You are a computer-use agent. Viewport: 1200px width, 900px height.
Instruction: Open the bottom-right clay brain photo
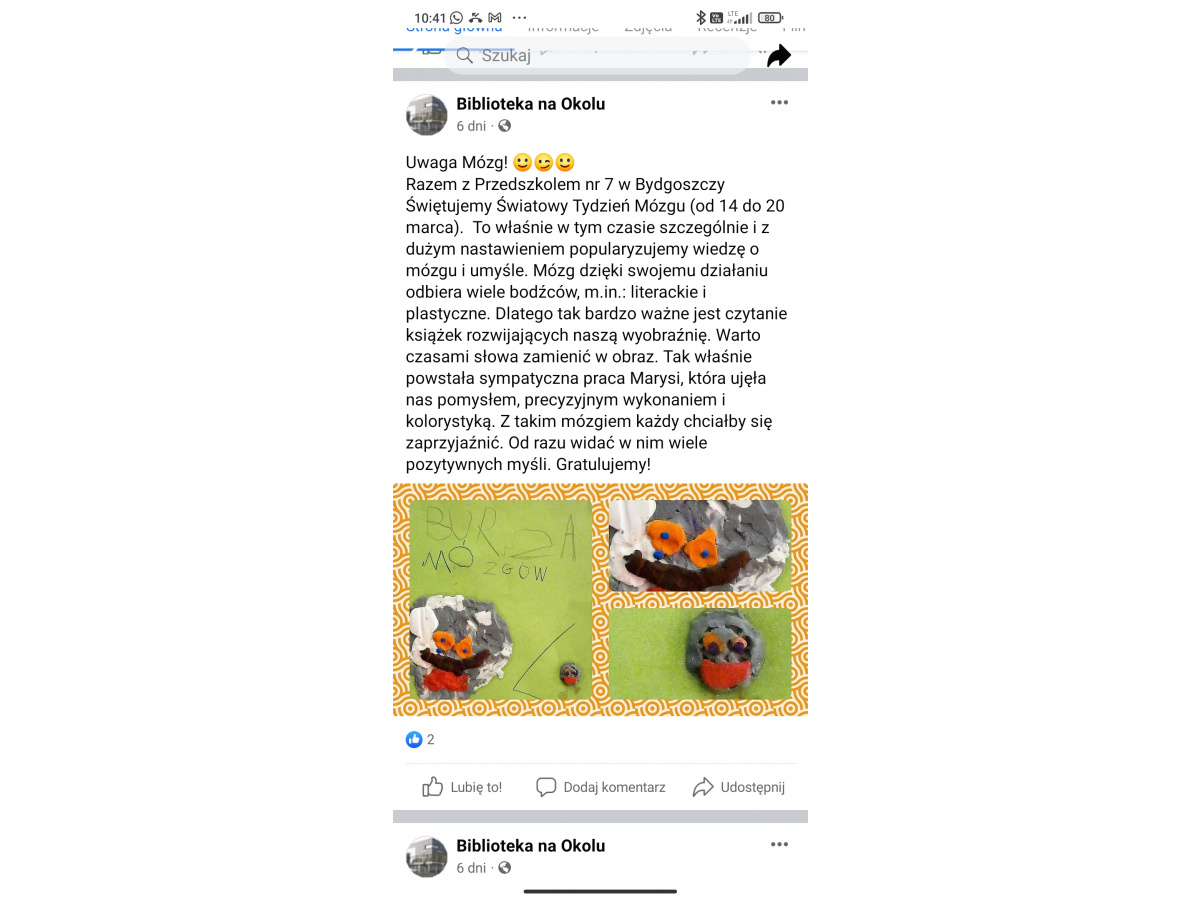point(700,654)
